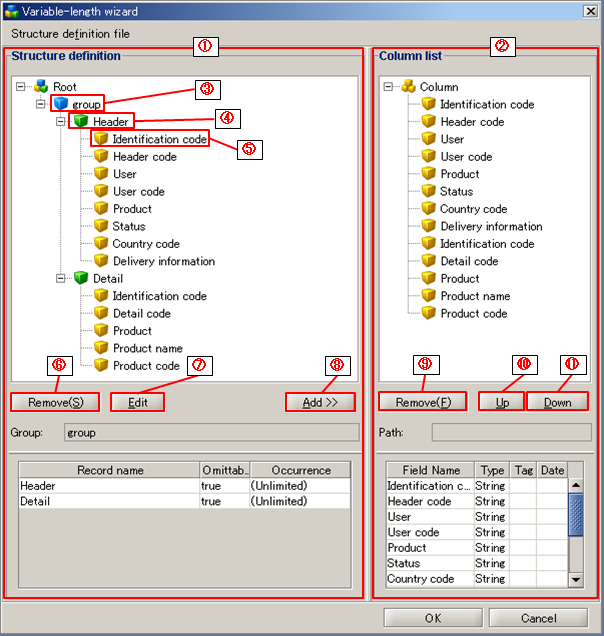This screenshot has height=636, width=604.
Task: Select Status in the Column list
Action: (456, 191)
